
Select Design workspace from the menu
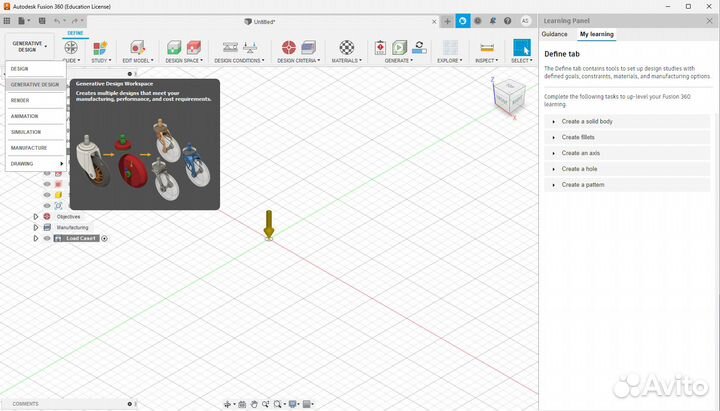pos(35,69)
